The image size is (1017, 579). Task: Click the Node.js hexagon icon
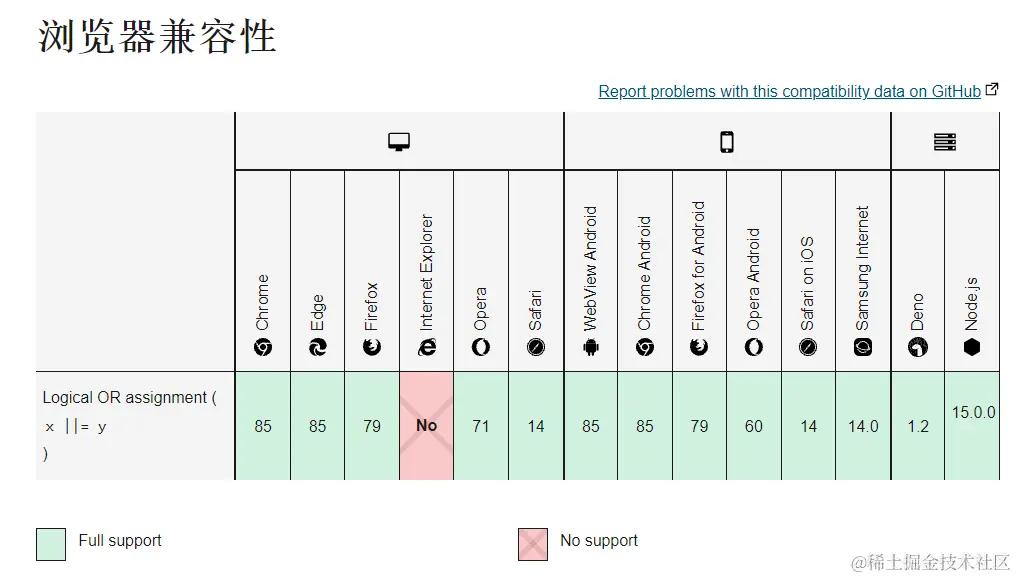click(972, 347)
